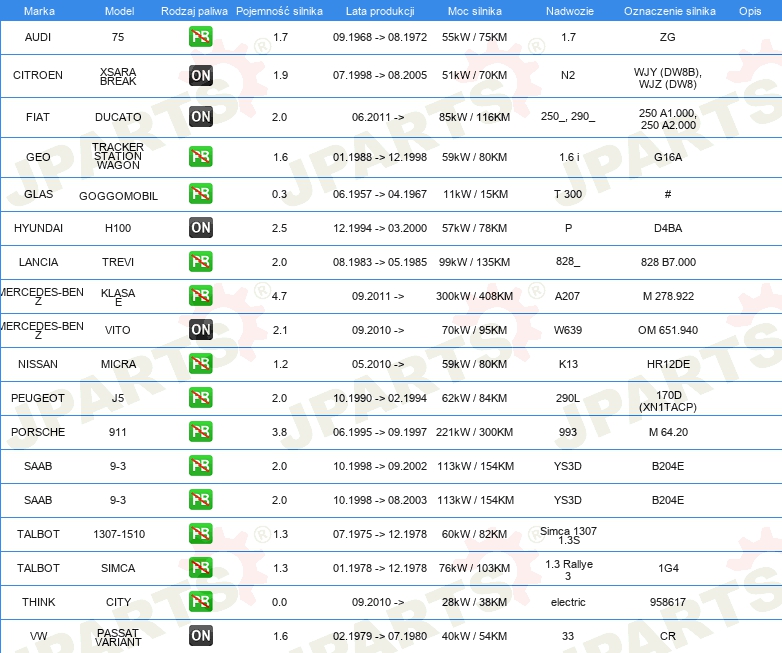Select the FIAT brand cell
Viewport: 782px width, 653px height.
pos(38,117)
